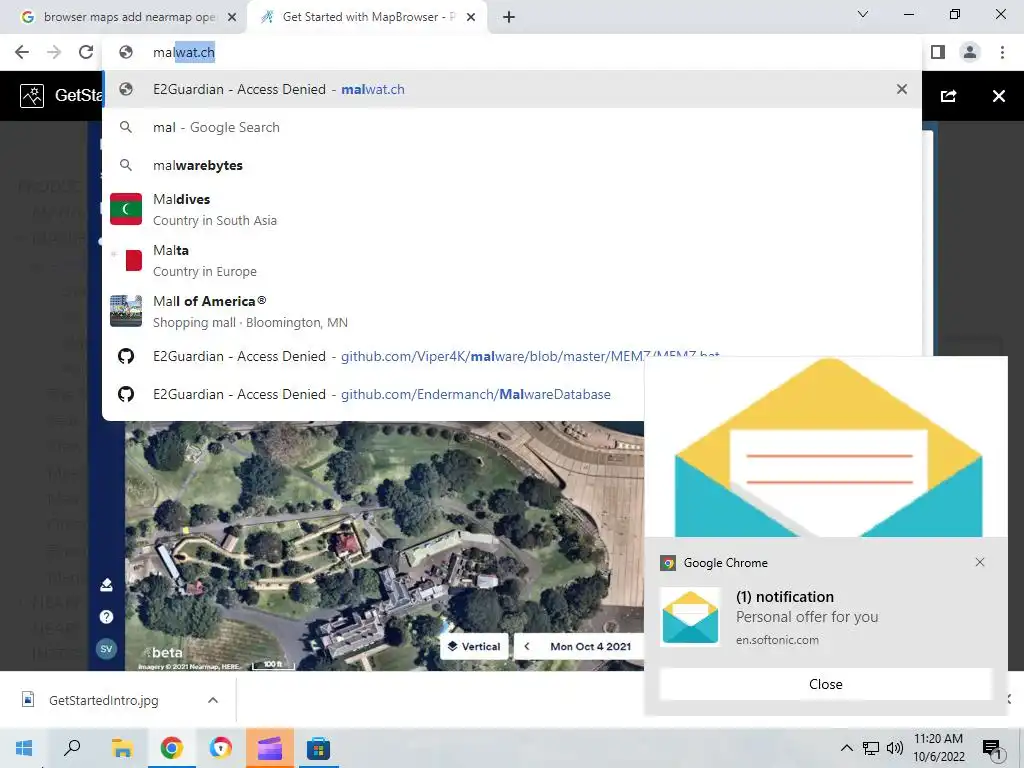
Task: Open the volume speaker tray icon
Action: (895, 748)
